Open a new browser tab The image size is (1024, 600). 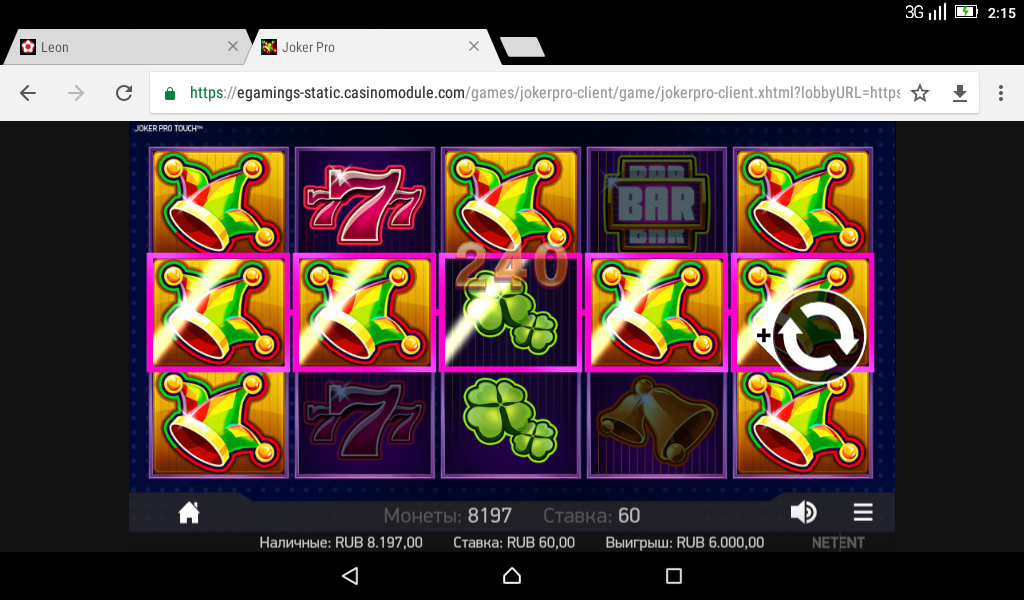522,47
